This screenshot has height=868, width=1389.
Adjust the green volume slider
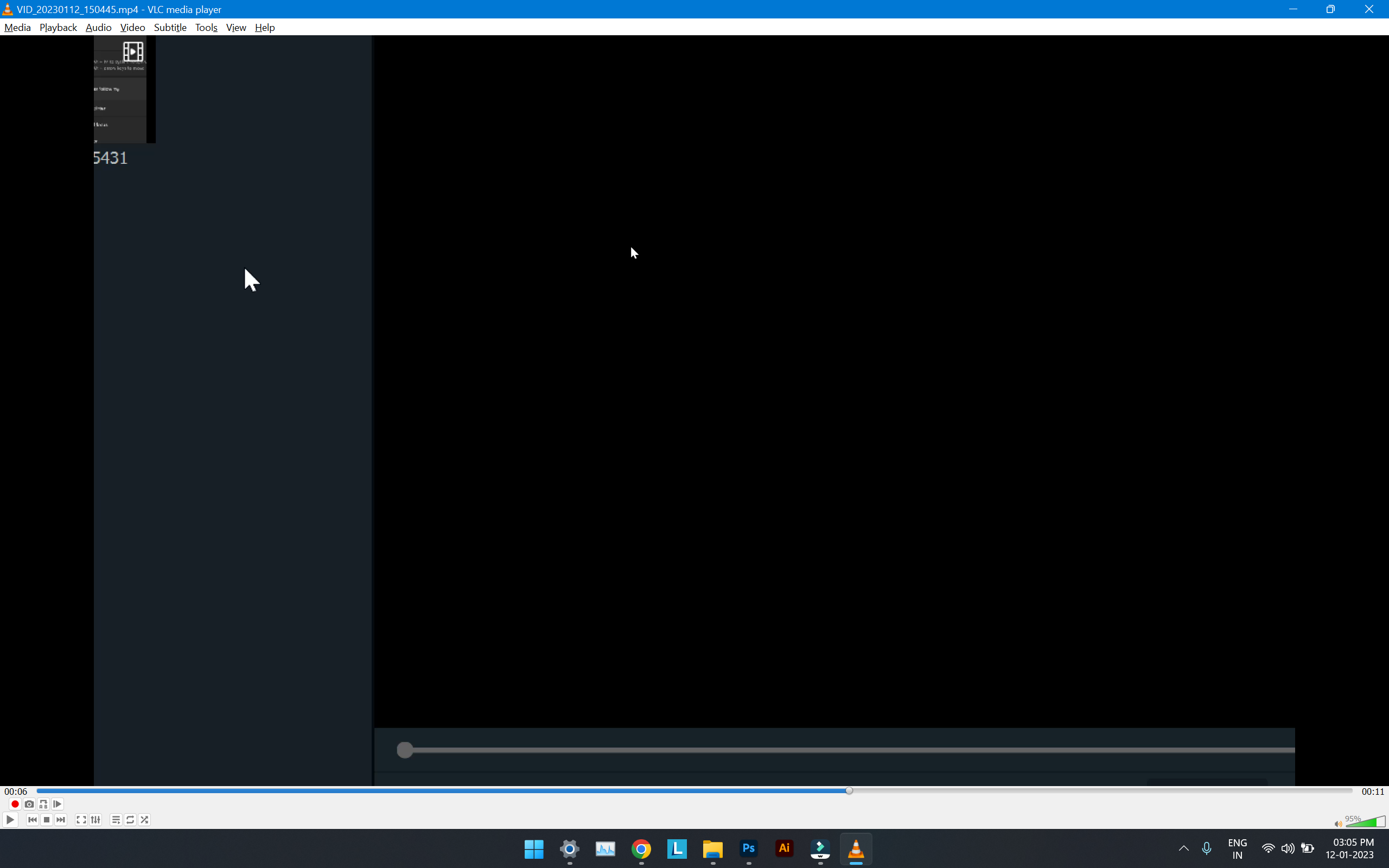[x=1366, y=822]
